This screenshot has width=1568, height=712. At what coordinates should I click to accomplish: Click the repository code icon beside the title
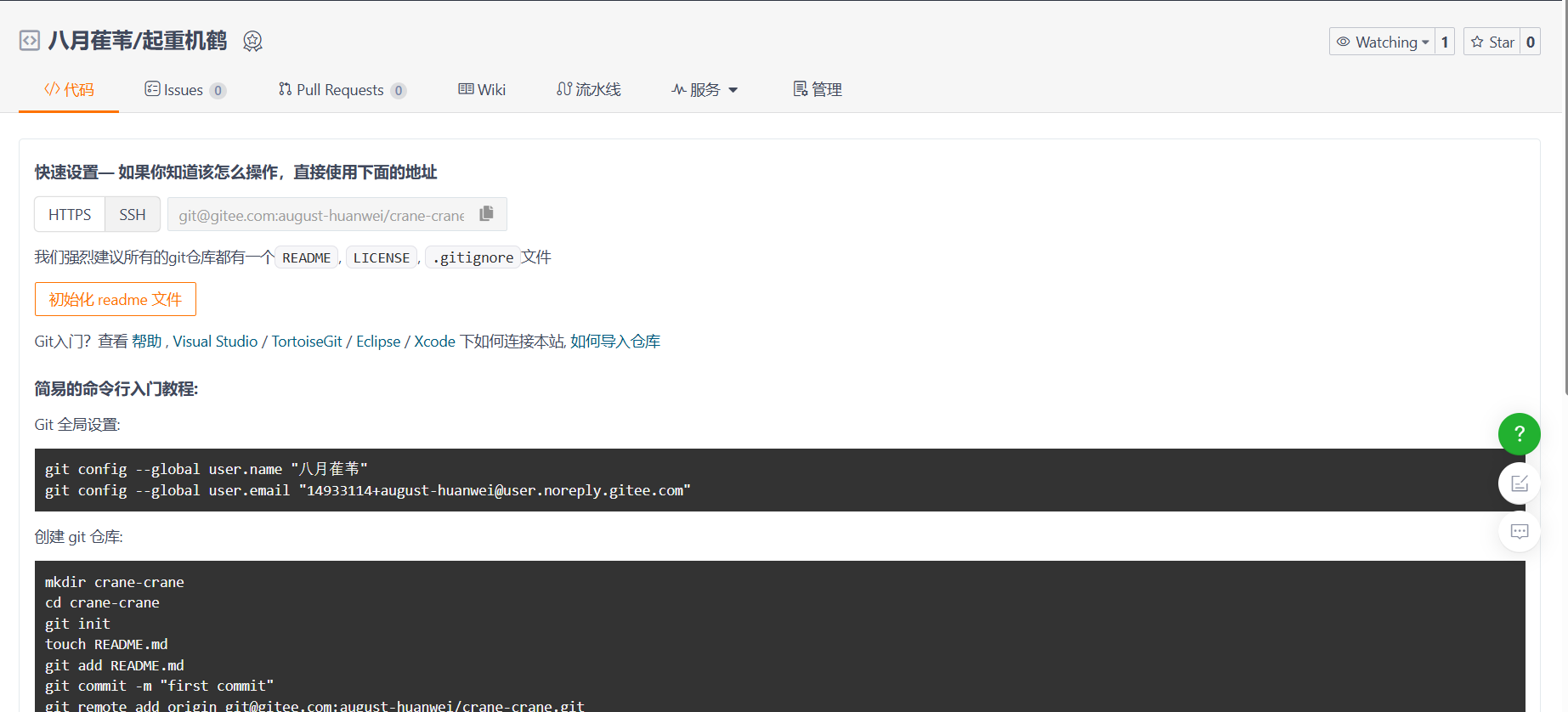[x=30, y=41]
